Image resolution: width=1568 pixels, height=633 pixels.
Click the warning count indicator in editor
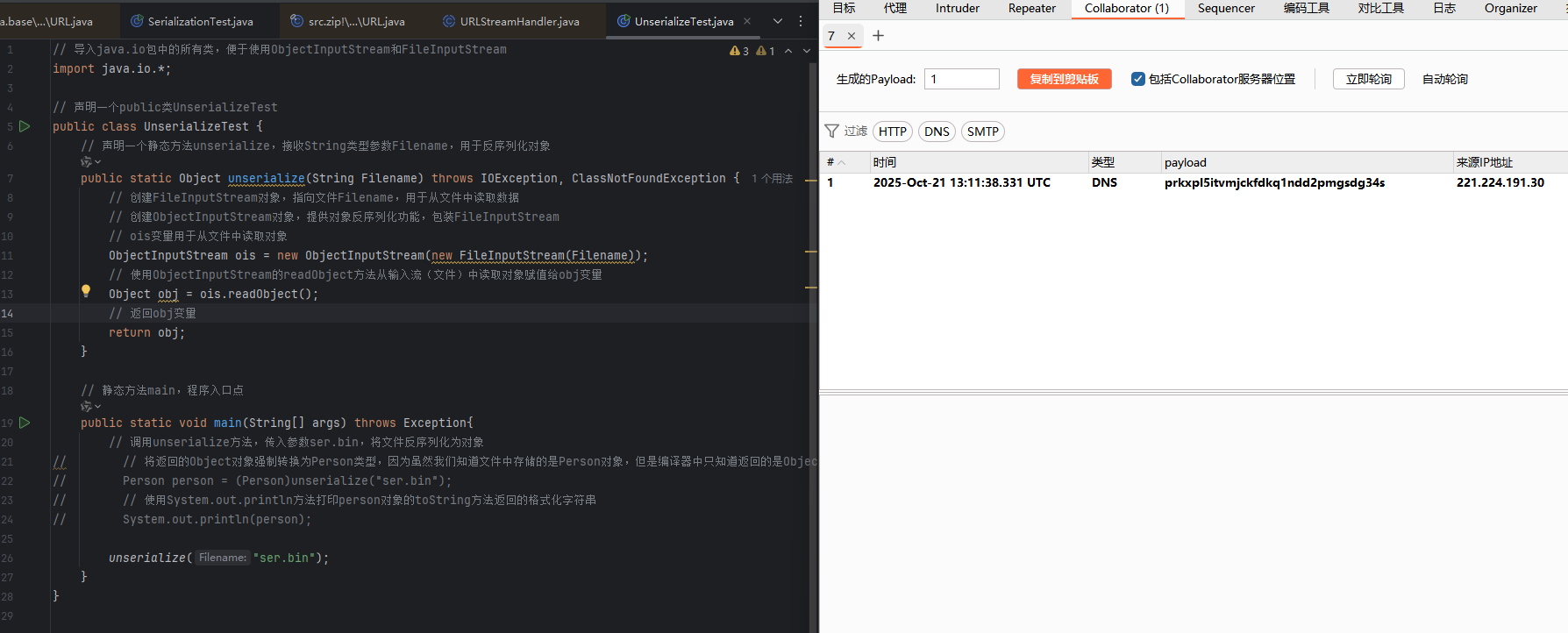739,51
